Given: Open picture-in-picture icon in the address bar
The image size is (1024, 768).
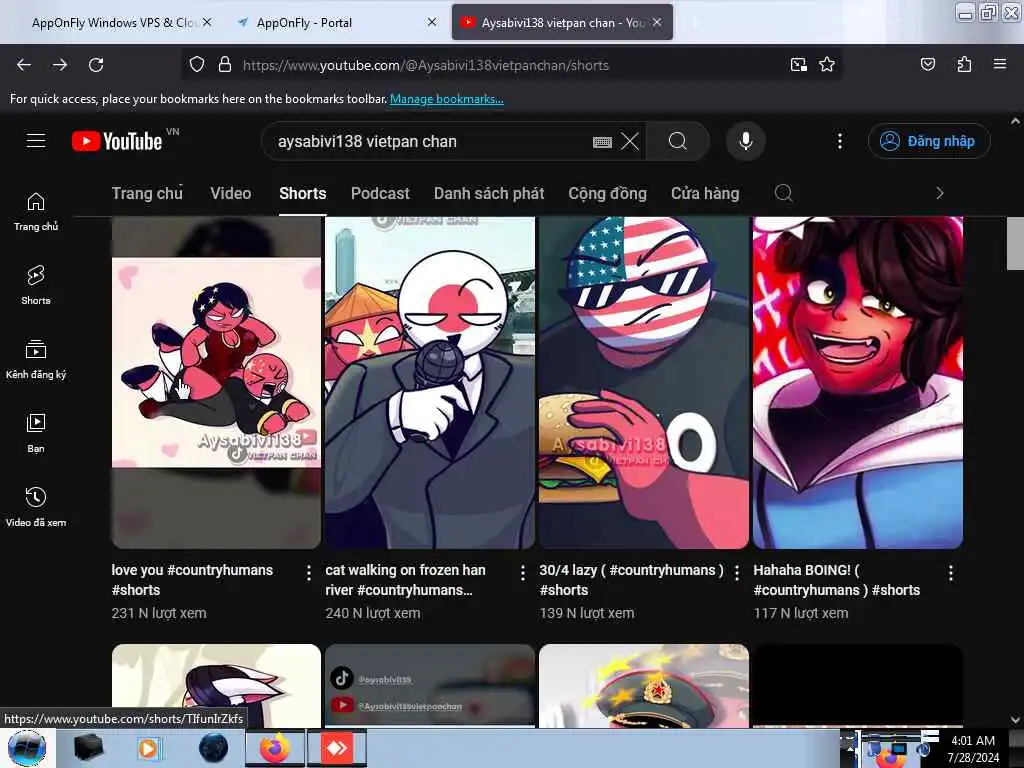Looking at the screenshot, I should point(798,65).
